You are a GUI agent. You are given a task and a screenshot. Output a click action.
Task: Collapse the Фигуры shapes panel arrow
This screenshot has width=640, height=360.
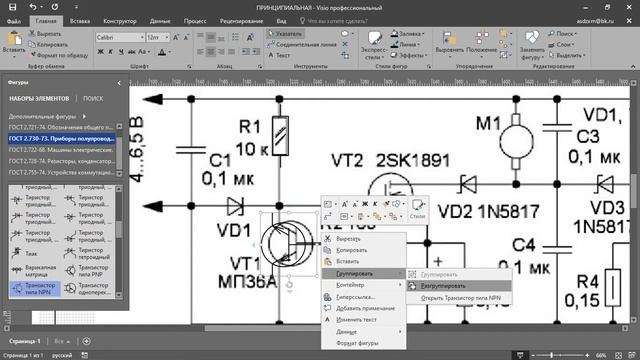[119, 83]
